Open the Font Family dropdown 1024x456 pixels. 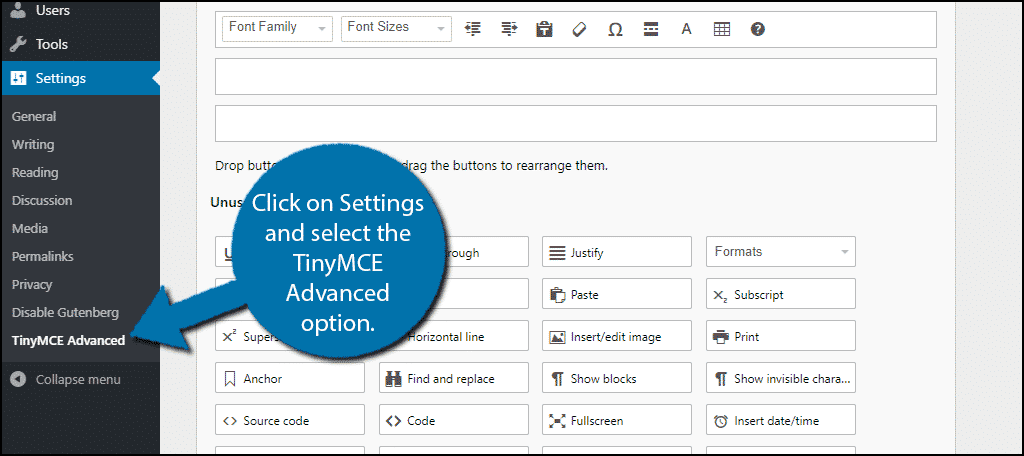277,28
